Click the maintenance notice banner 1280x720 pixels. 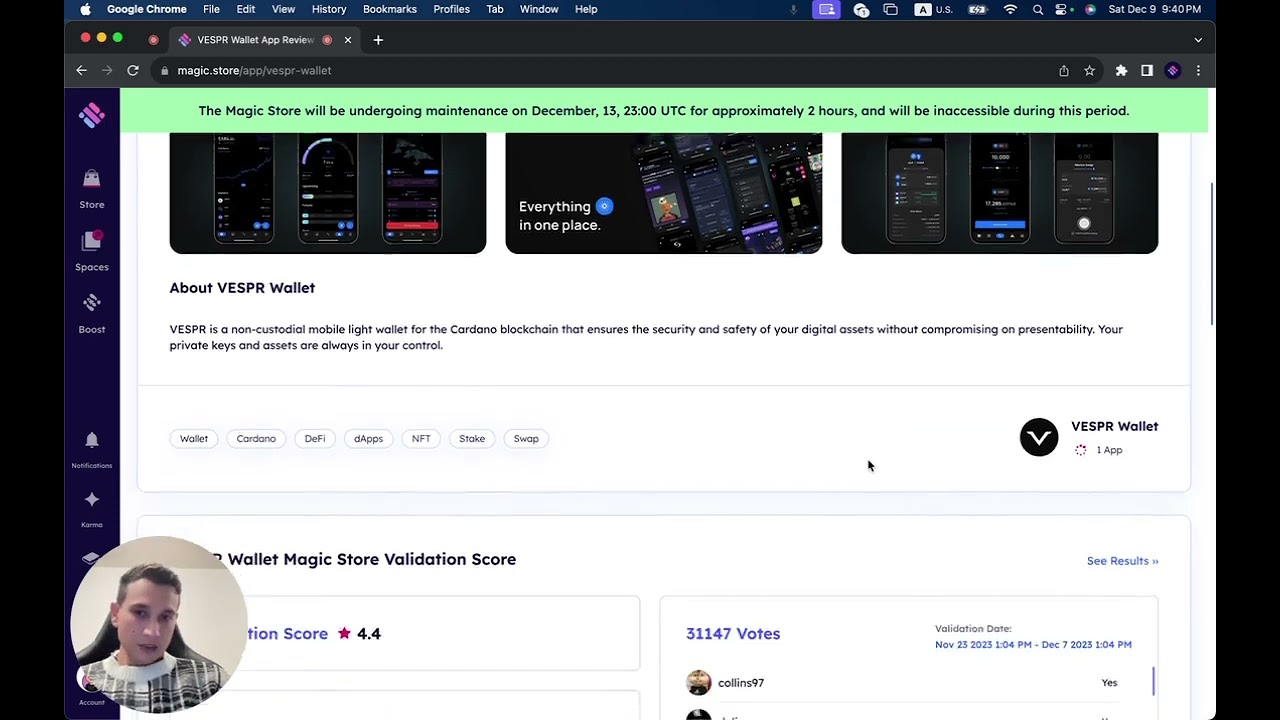664,110
